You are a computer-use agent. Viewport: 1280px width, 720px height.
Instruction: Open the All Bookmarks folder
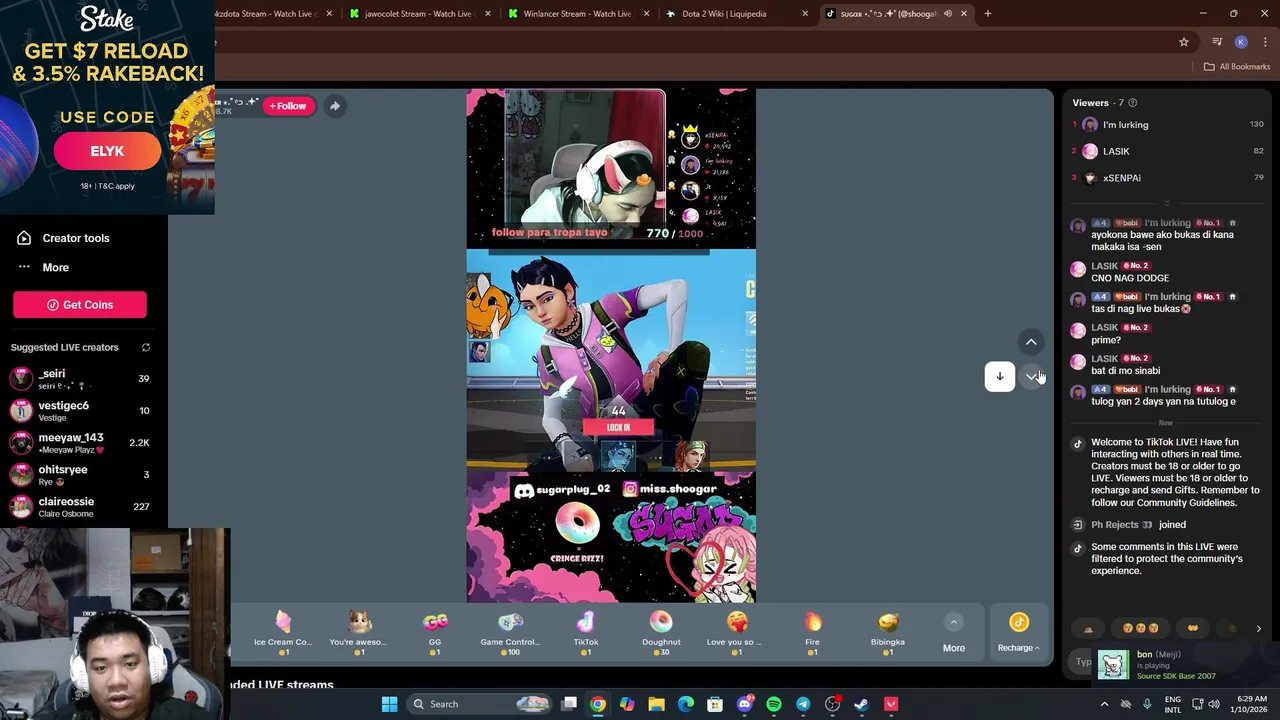coord(1237,67)
